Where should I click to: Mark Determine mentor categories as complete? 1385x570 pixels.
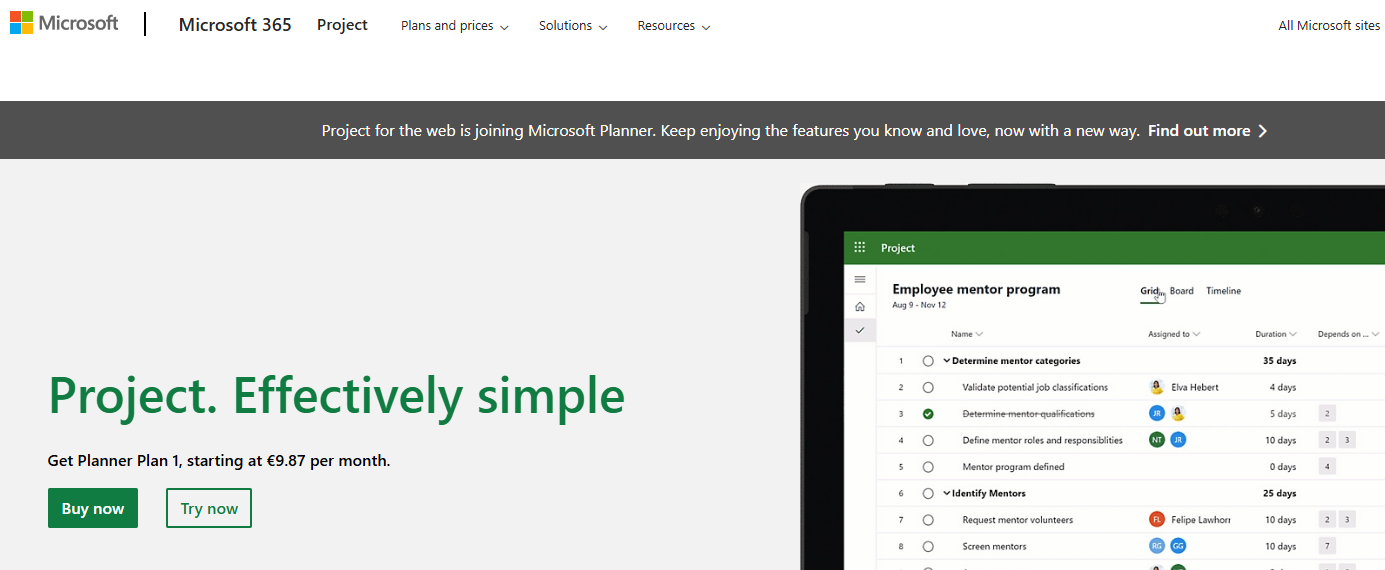click(928, 361)
